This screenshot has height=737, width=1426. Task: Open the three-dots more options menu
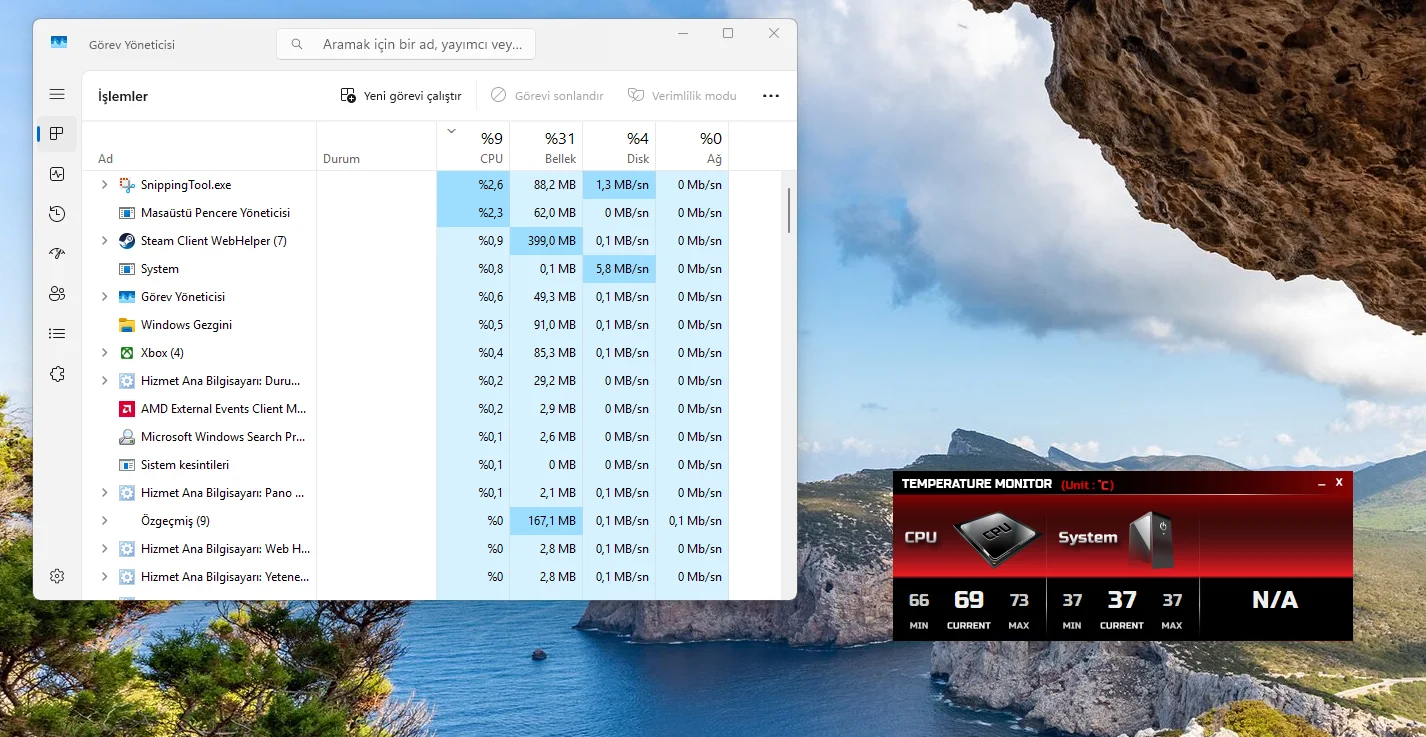click(770, 96)
